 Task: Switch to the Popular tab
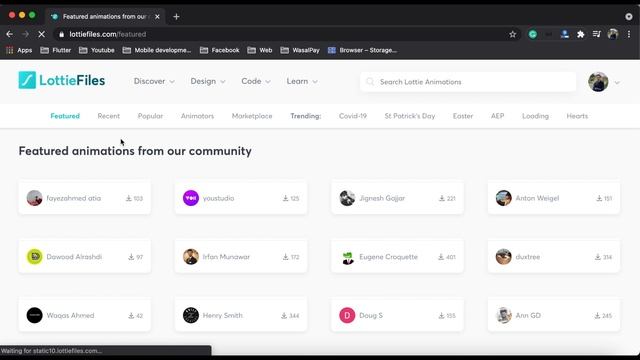pos(150,116)
